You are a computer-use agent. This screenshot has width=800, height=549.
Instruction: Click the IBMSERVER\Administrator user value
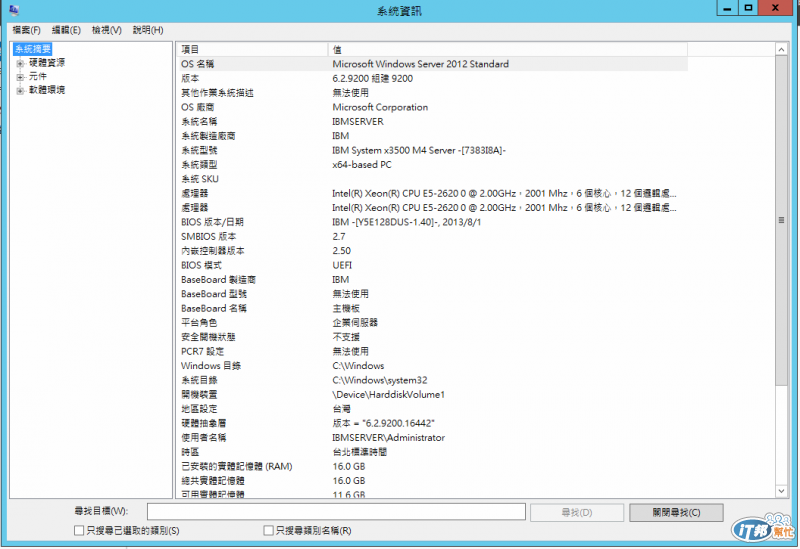[388, 438]
